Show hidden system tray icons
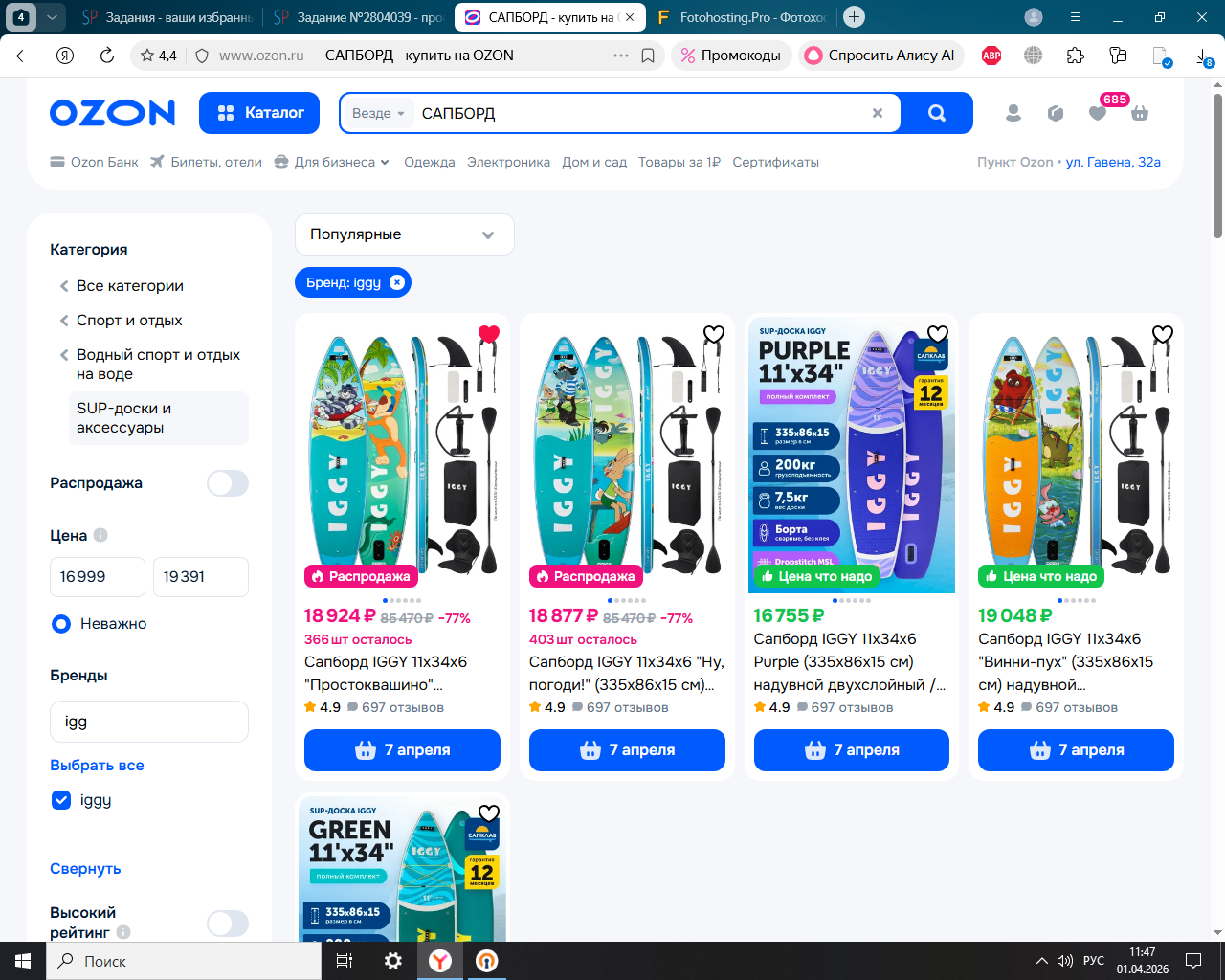1225x980 pixels. (1042, 961)
